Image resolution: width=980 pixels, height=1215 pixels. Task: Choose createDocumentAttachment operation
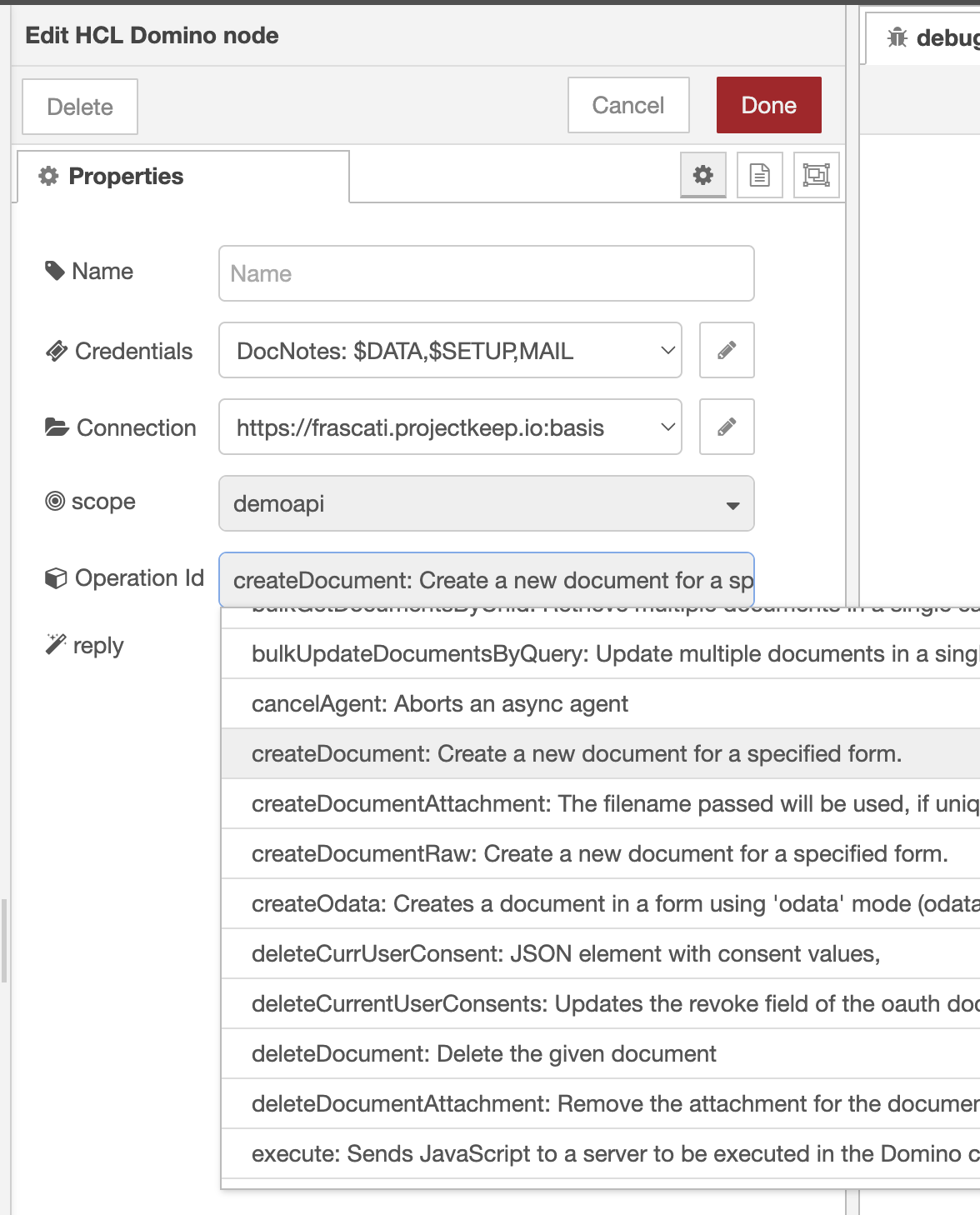coord(601,804)
